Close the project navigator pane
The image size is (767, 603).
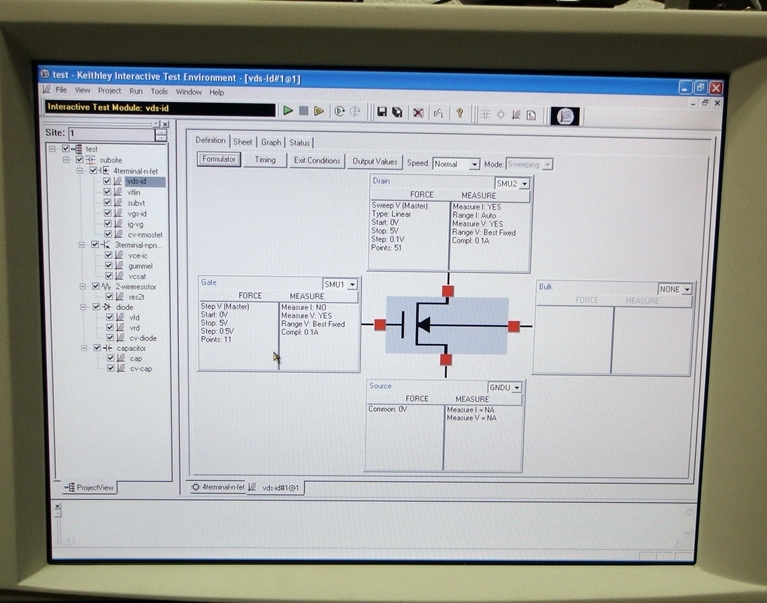pos(165,124)
